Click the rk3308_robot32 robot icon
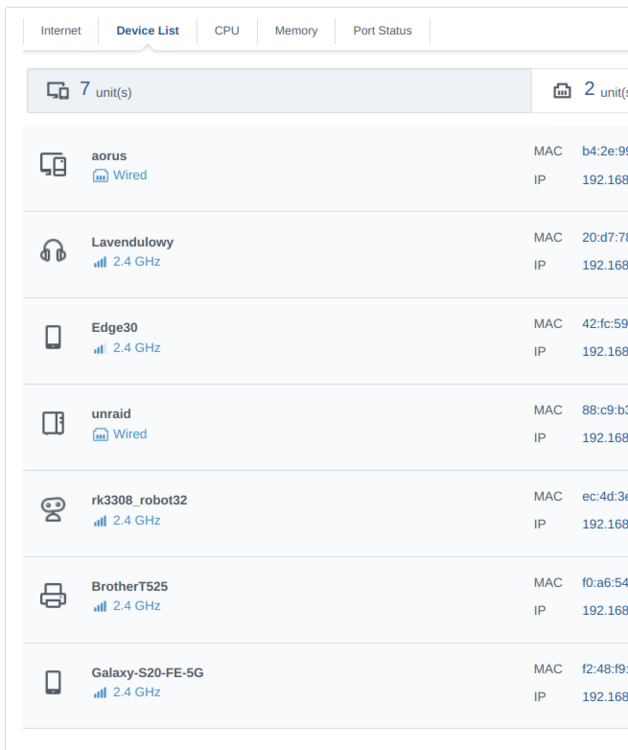The height and width of the screenshot is (750, 628). [x=53, y=509]
